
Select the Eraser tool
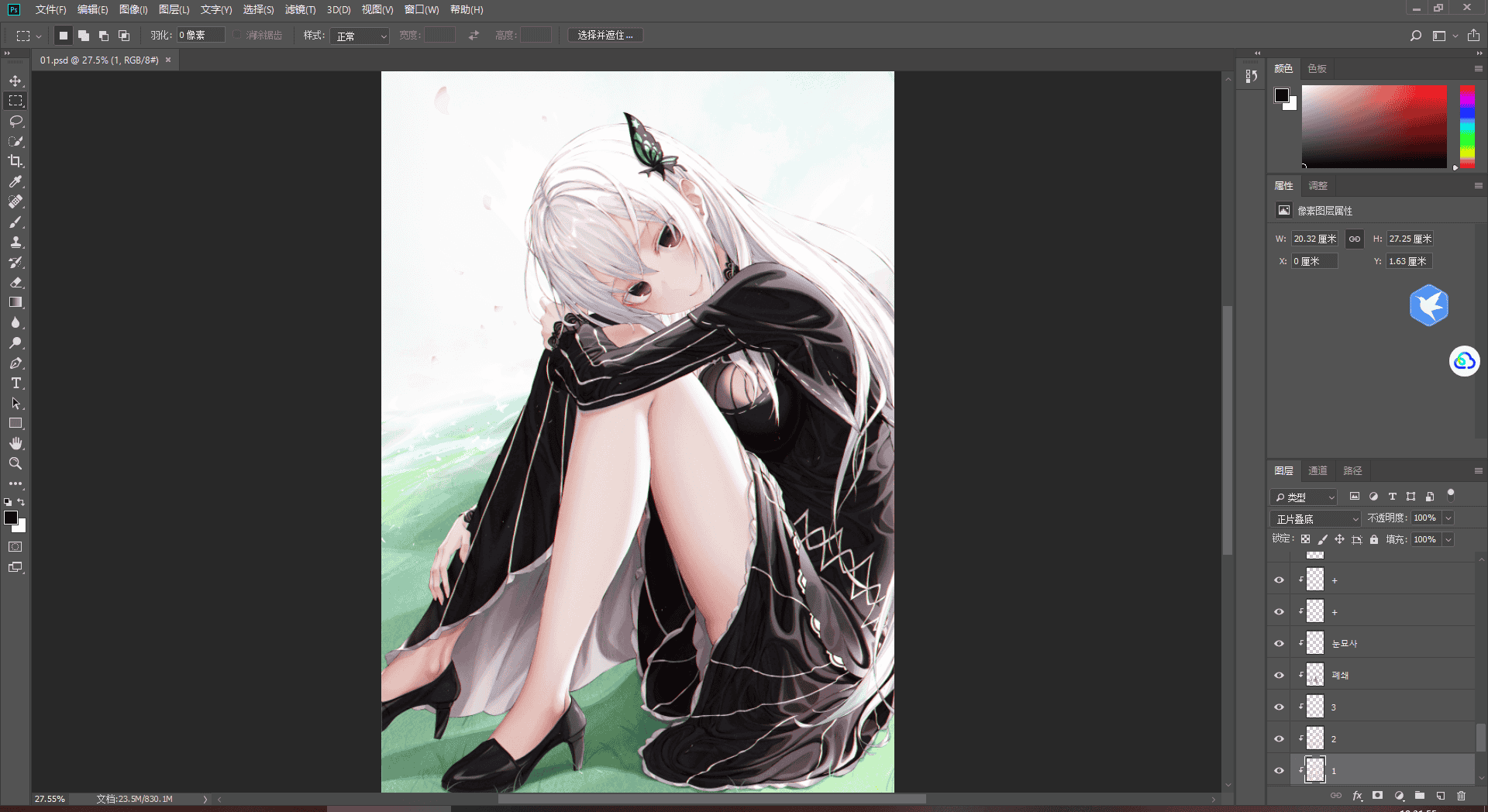click(15, 282)
